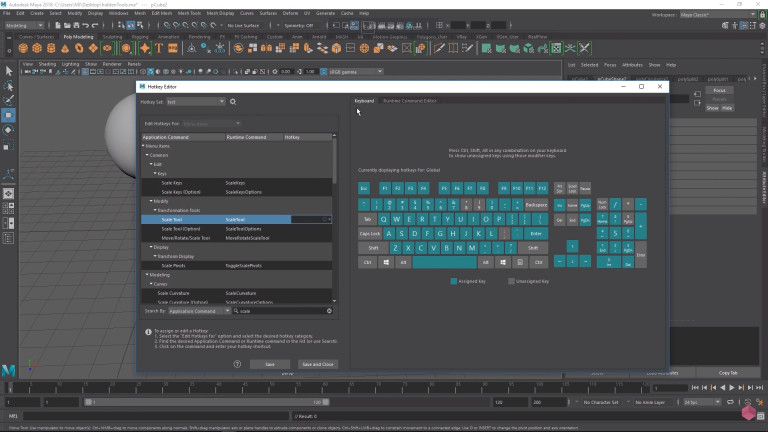The image size is (768, 432).
Task: Click the left Shift key on virtual keyboard
Action: click(373, 248)
